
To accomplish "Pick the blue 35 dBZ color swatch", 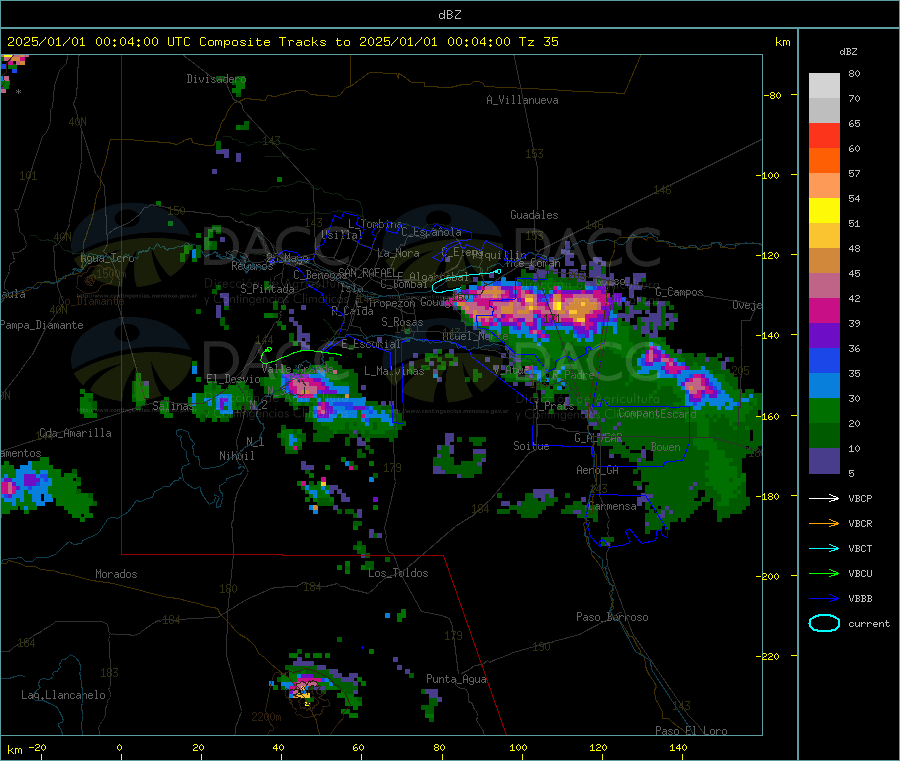I will (824, 360).
